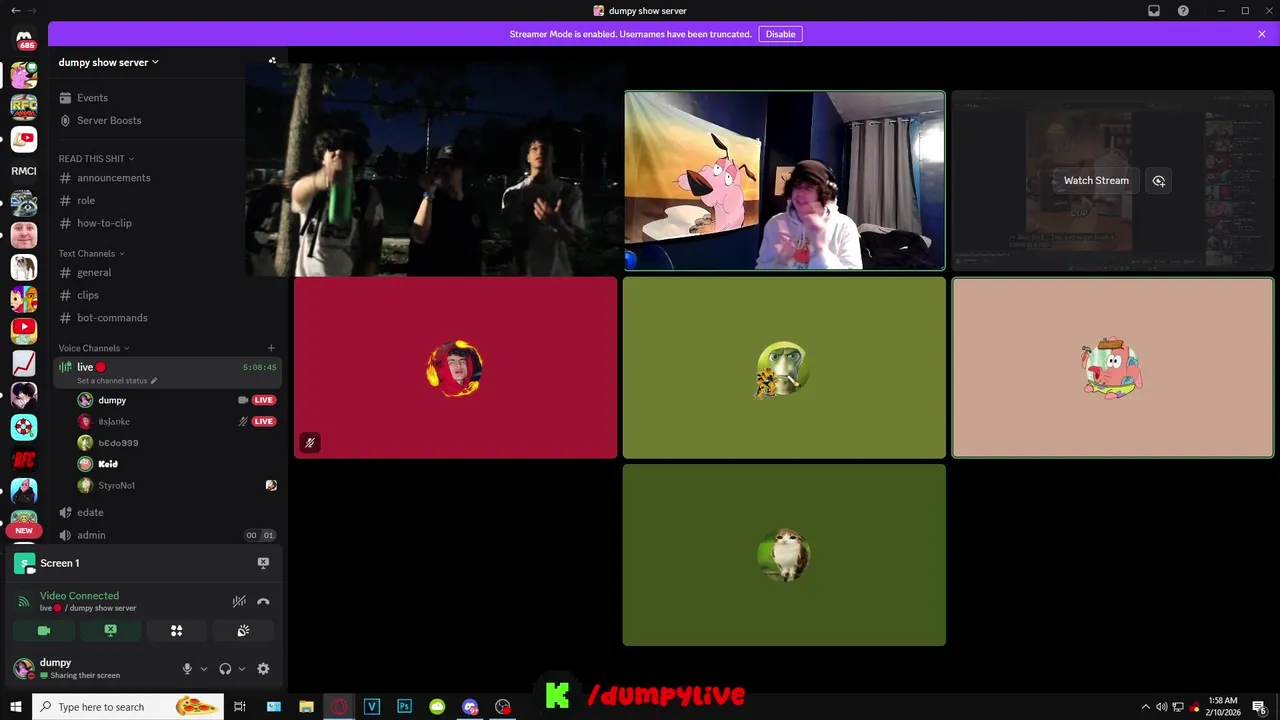Screen dimensions: 1280x720
Task: Open the red chart-line server icon
Action: (24, 363)
